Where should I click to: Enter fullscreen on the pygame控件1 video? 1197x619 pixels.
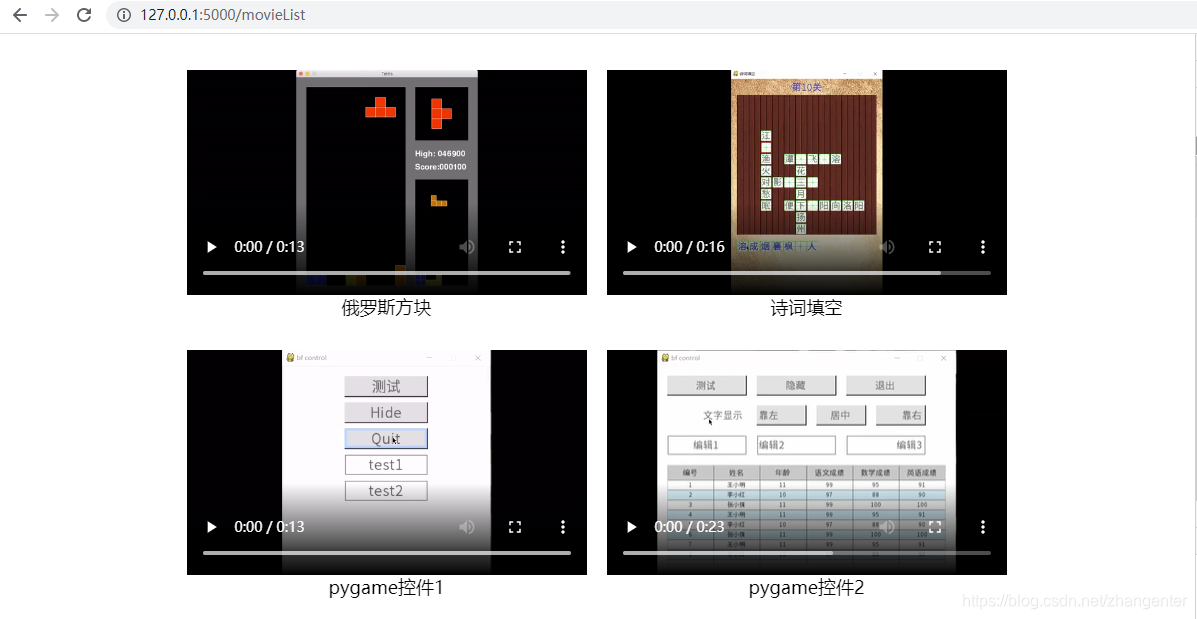(x=515, y=527)
